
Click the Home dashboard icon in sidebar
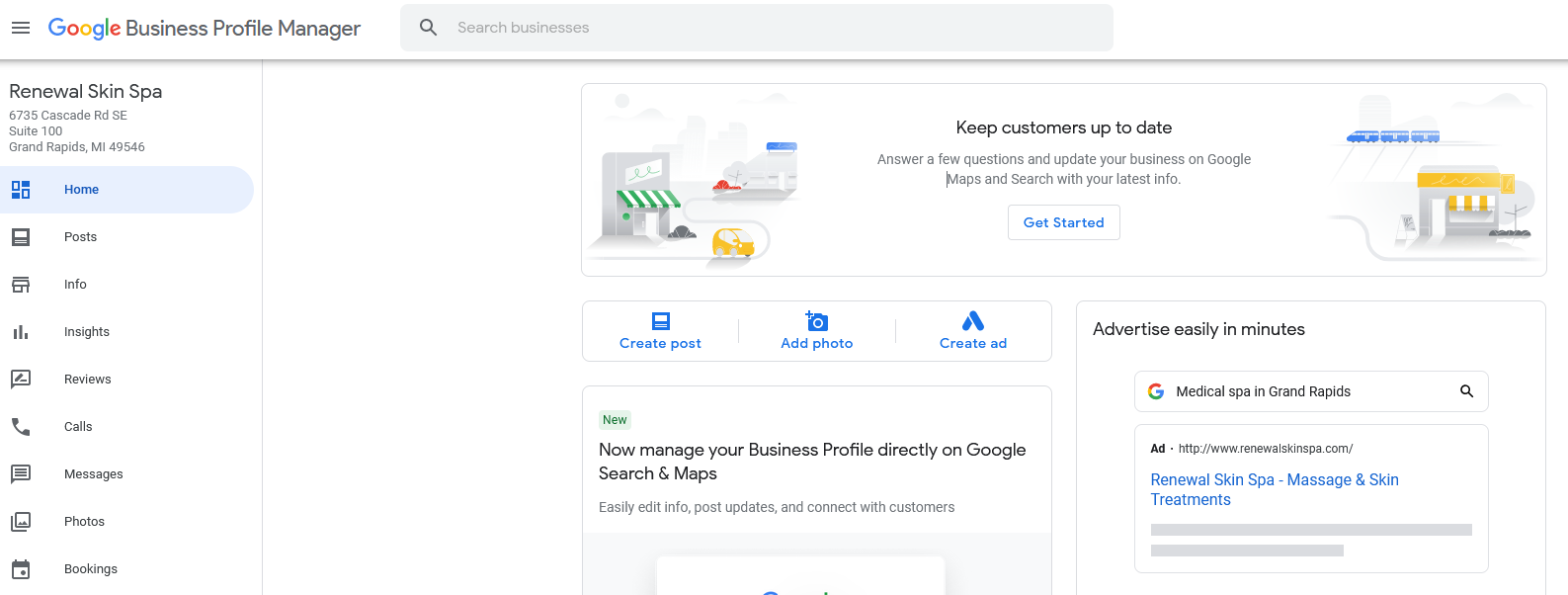click(x=21, y=190)
